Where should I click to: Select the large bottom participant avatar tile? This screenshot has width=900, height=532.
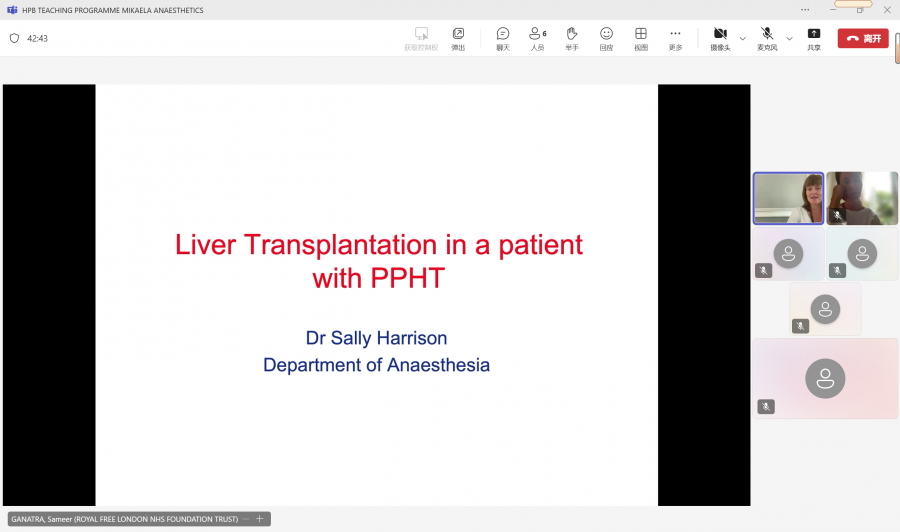(x=825, y=378)
